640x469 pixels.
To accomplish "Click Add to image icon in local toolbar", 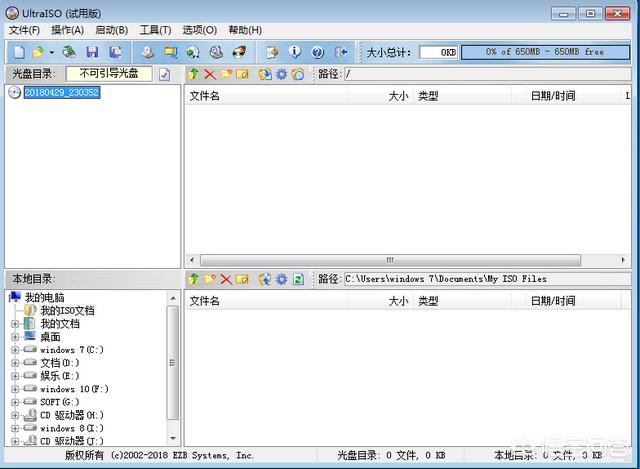I will tap(265, 279).
